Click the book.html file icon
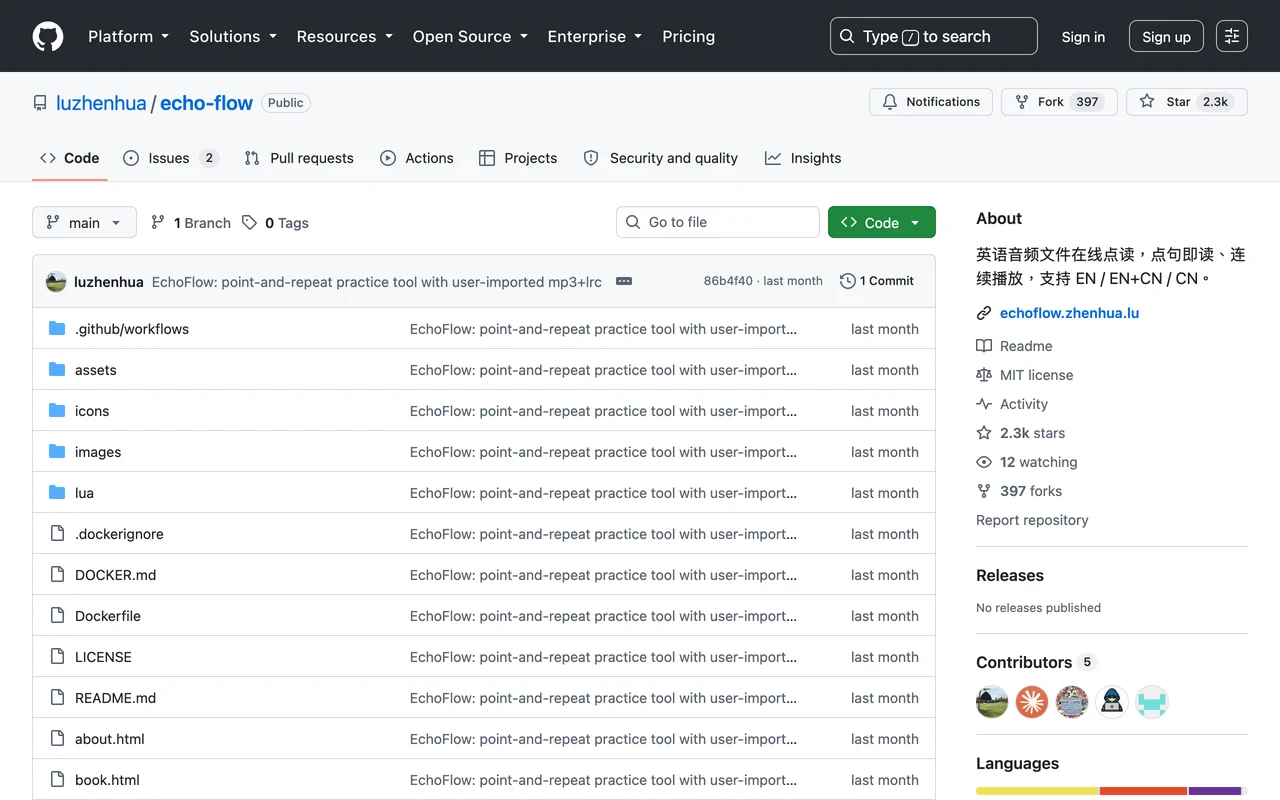Screen dimensions: 1280x800 [57, 780]
